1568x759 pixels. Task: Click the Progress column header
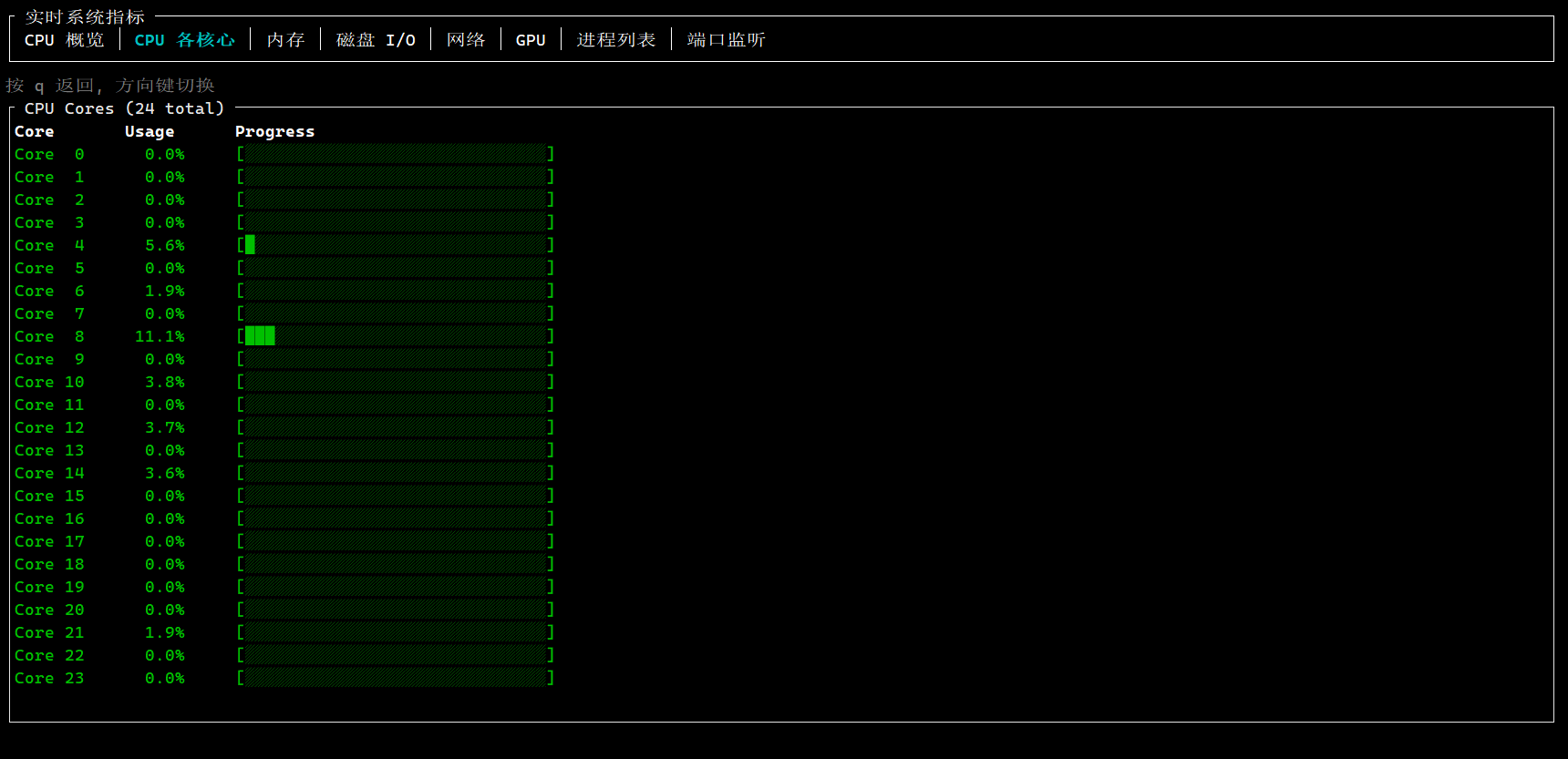(x=274, y=132)
